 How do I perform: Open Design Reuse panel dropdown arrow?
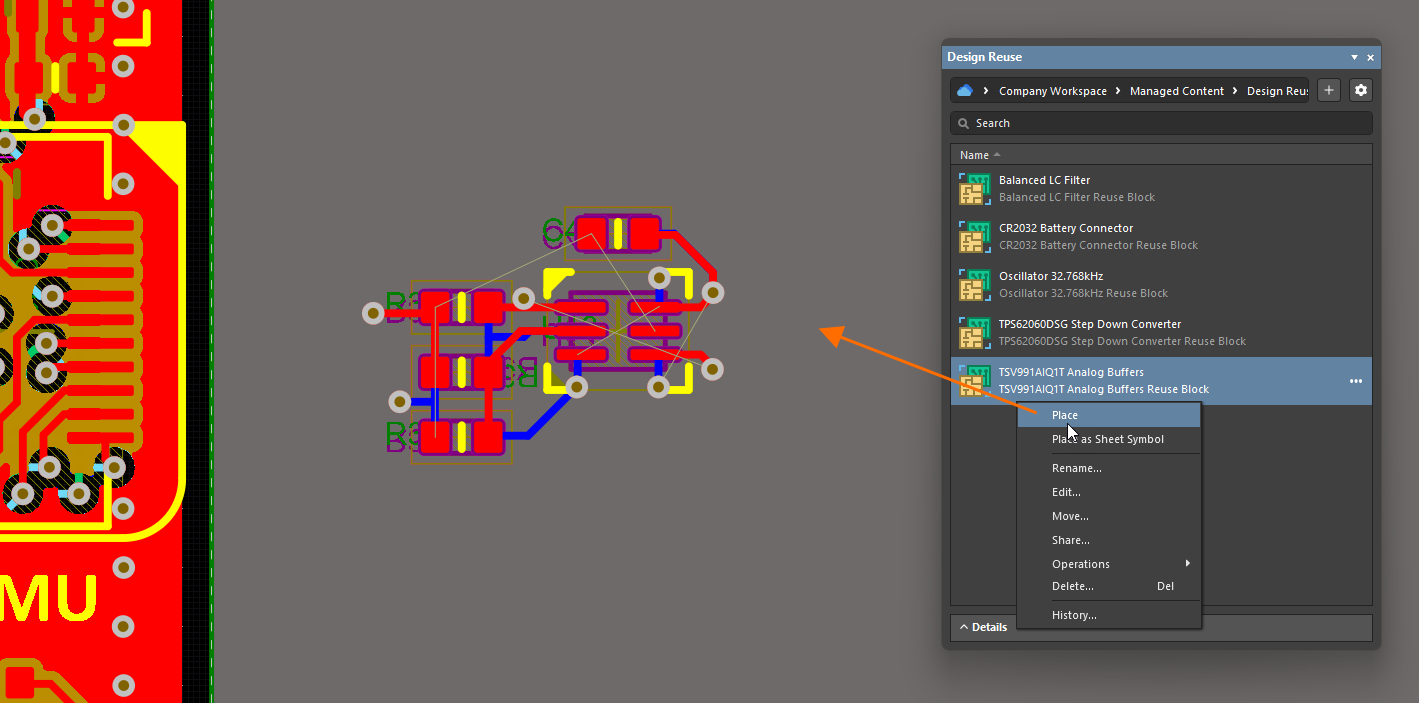[1355, 58]
